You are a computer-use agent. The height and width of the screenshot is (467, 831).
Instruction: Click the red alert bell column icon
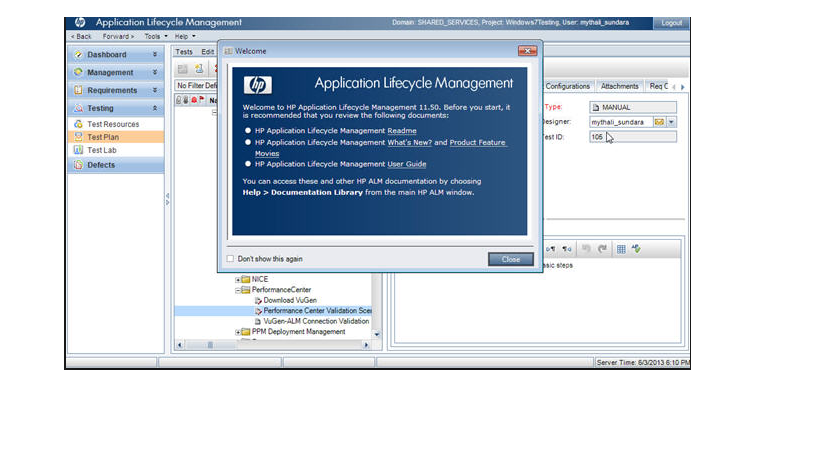[x=194, y=100]
